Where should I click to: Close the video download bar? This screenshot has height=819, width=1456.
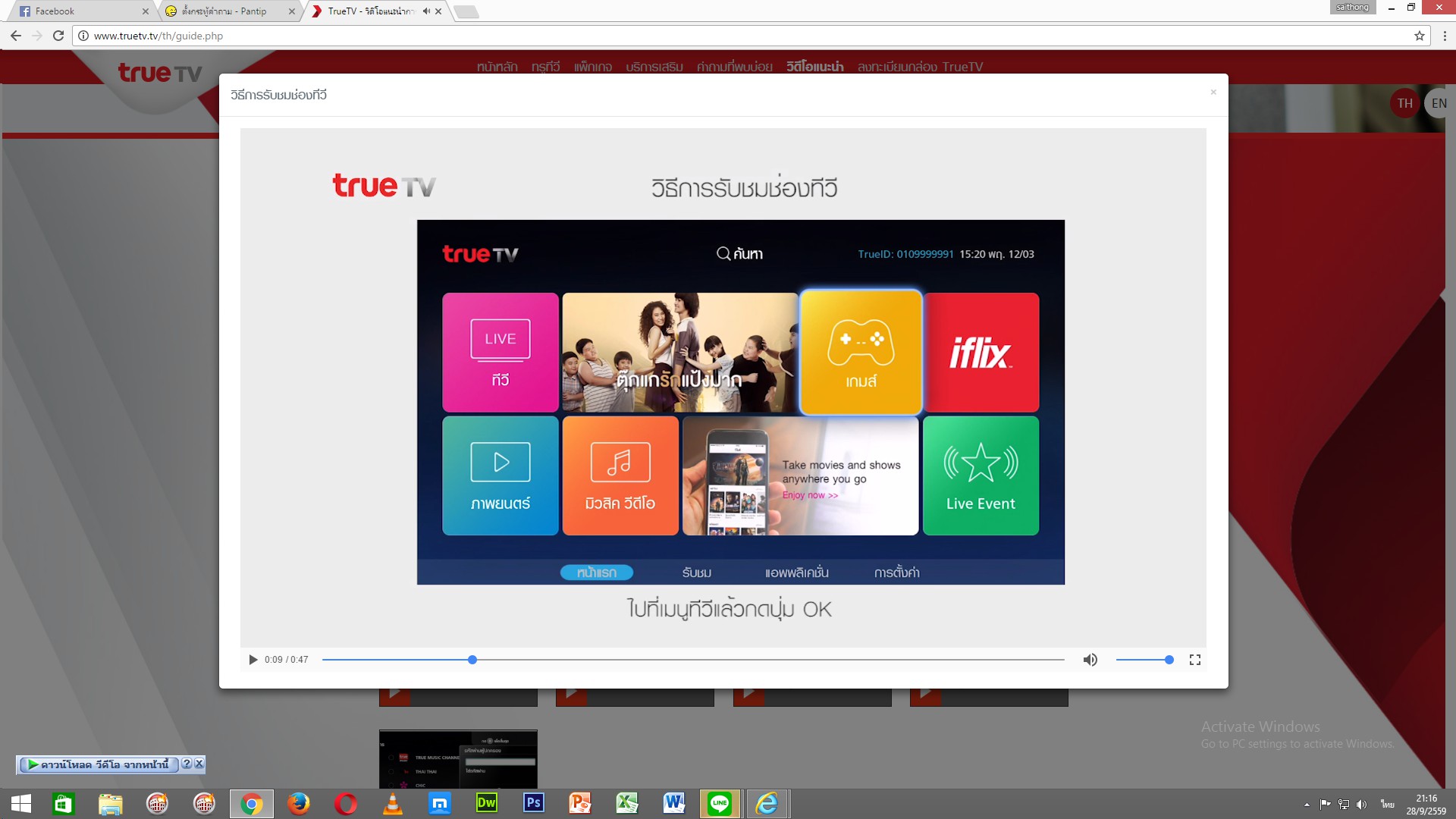click(x=199, y=764)
